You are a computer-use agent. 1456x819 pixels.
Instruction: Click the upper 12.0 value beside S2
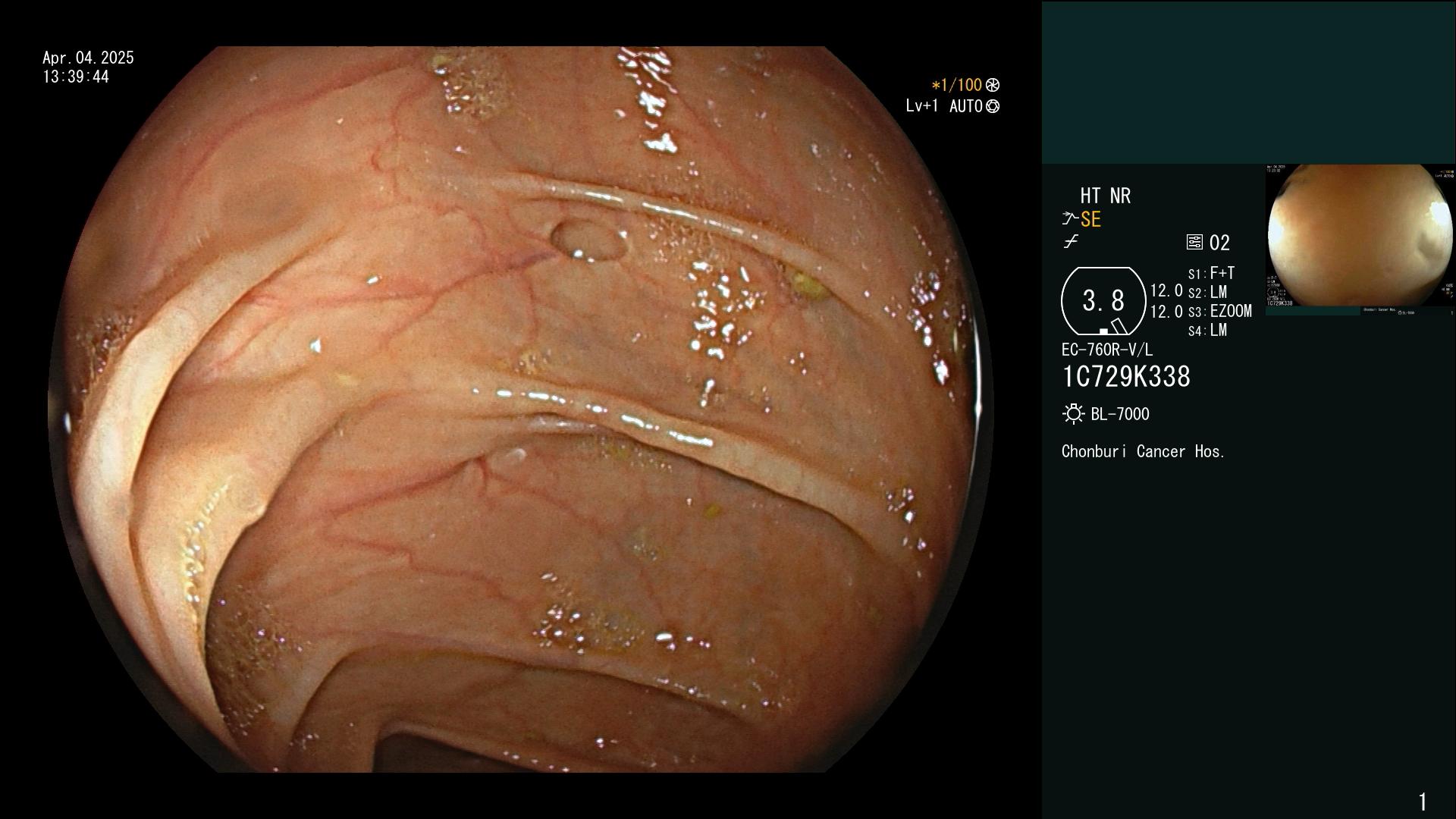(1166, 290)
